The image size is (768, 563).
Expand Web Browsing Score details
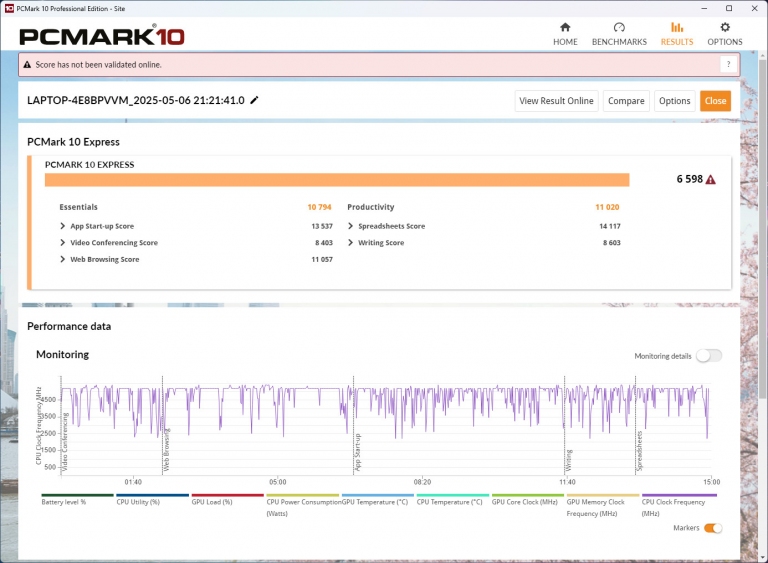pyautogui.click(x=63, y=259)
